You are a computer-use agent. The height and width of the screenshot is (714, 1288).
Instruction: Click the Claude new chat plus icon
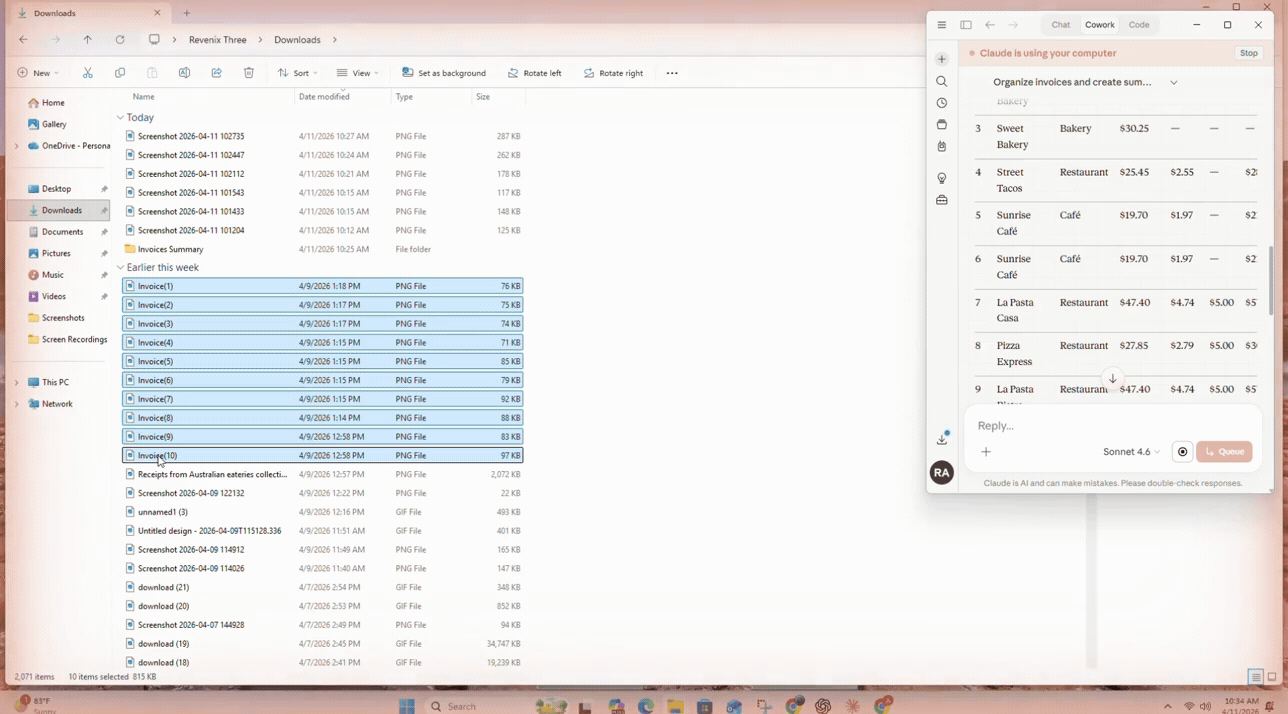click(942, 59)
